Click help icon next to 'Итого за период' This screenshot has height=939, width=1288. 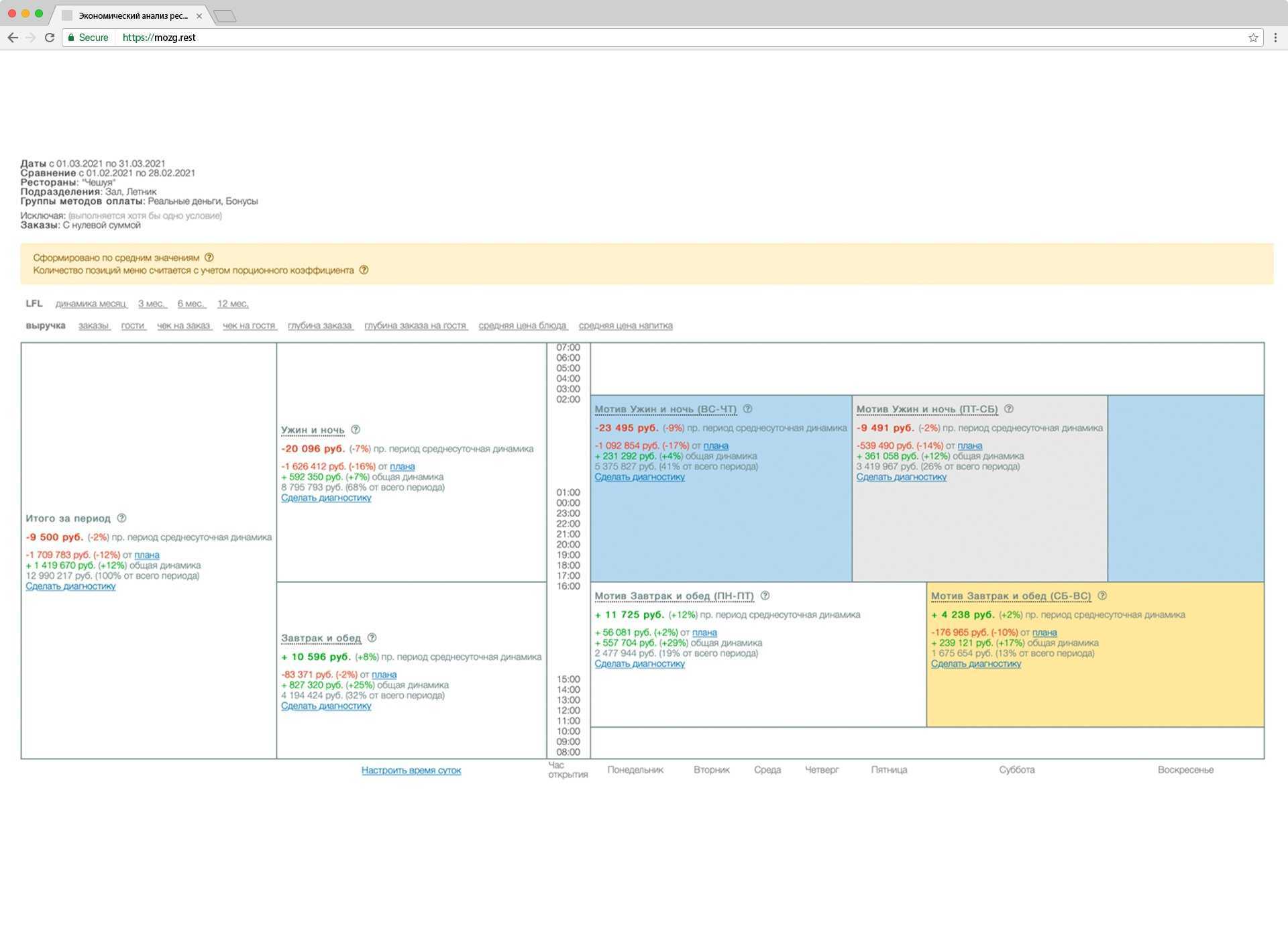point(121,518)
